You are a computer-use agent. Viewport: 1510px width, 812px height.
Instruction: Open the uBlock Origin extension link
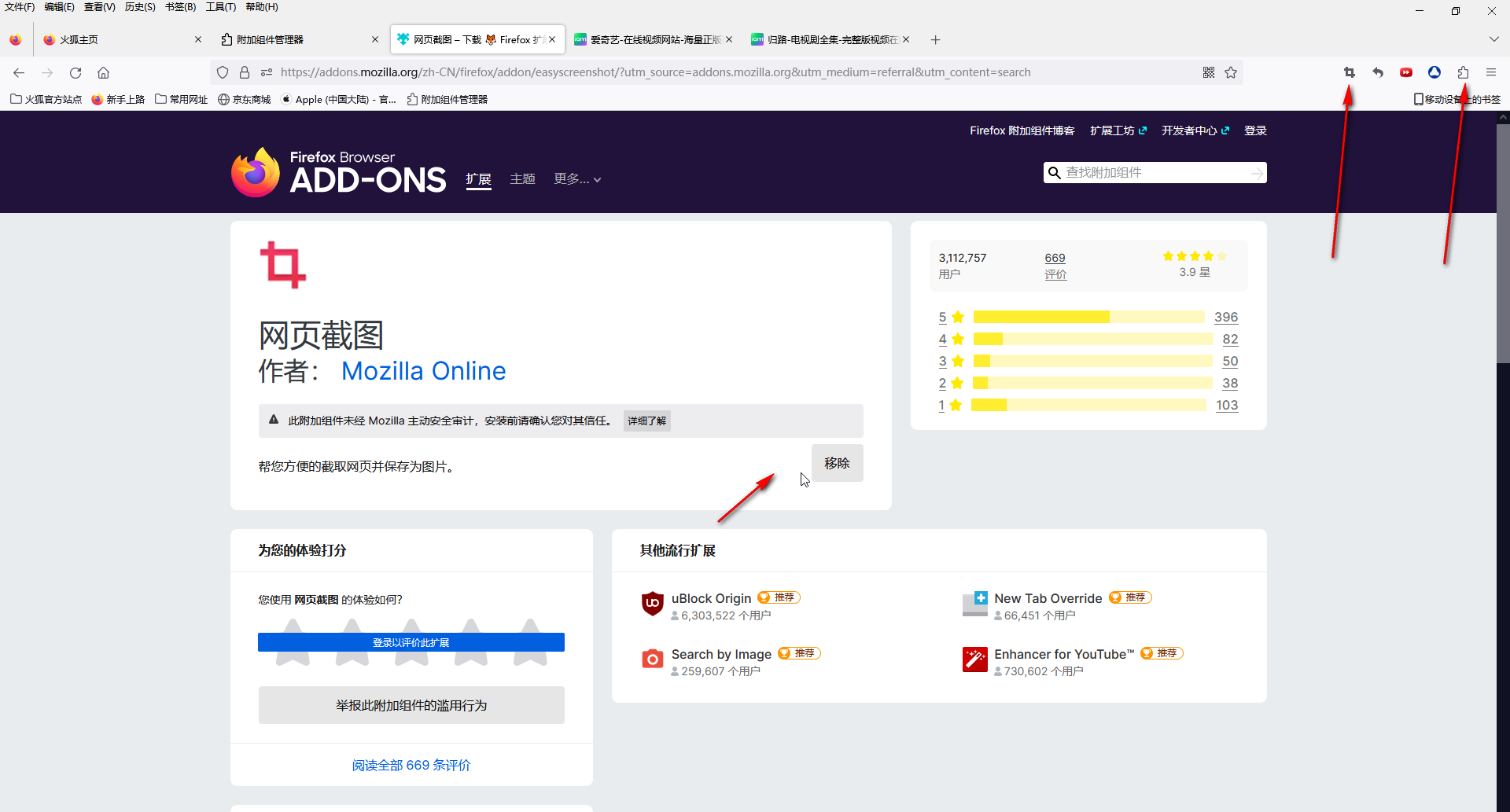711,598
